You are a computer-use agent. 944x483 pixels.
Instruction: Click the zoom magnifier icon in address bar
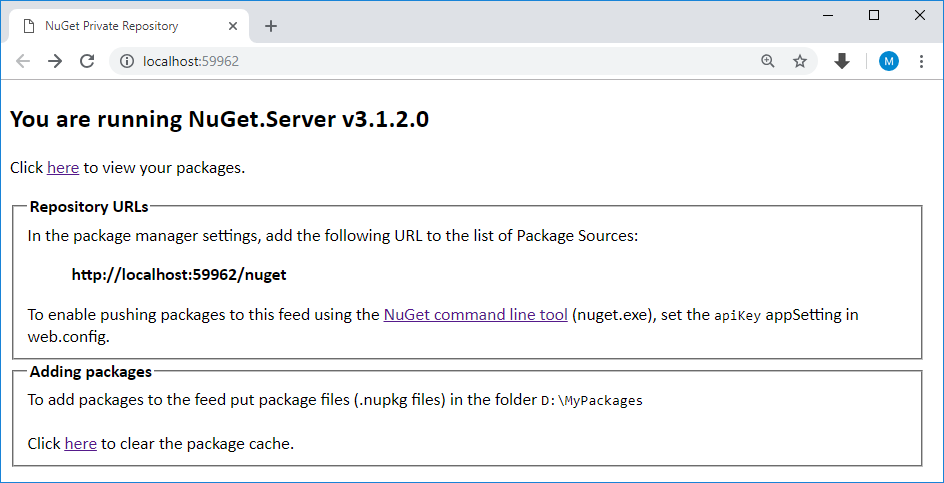[768, 61]
